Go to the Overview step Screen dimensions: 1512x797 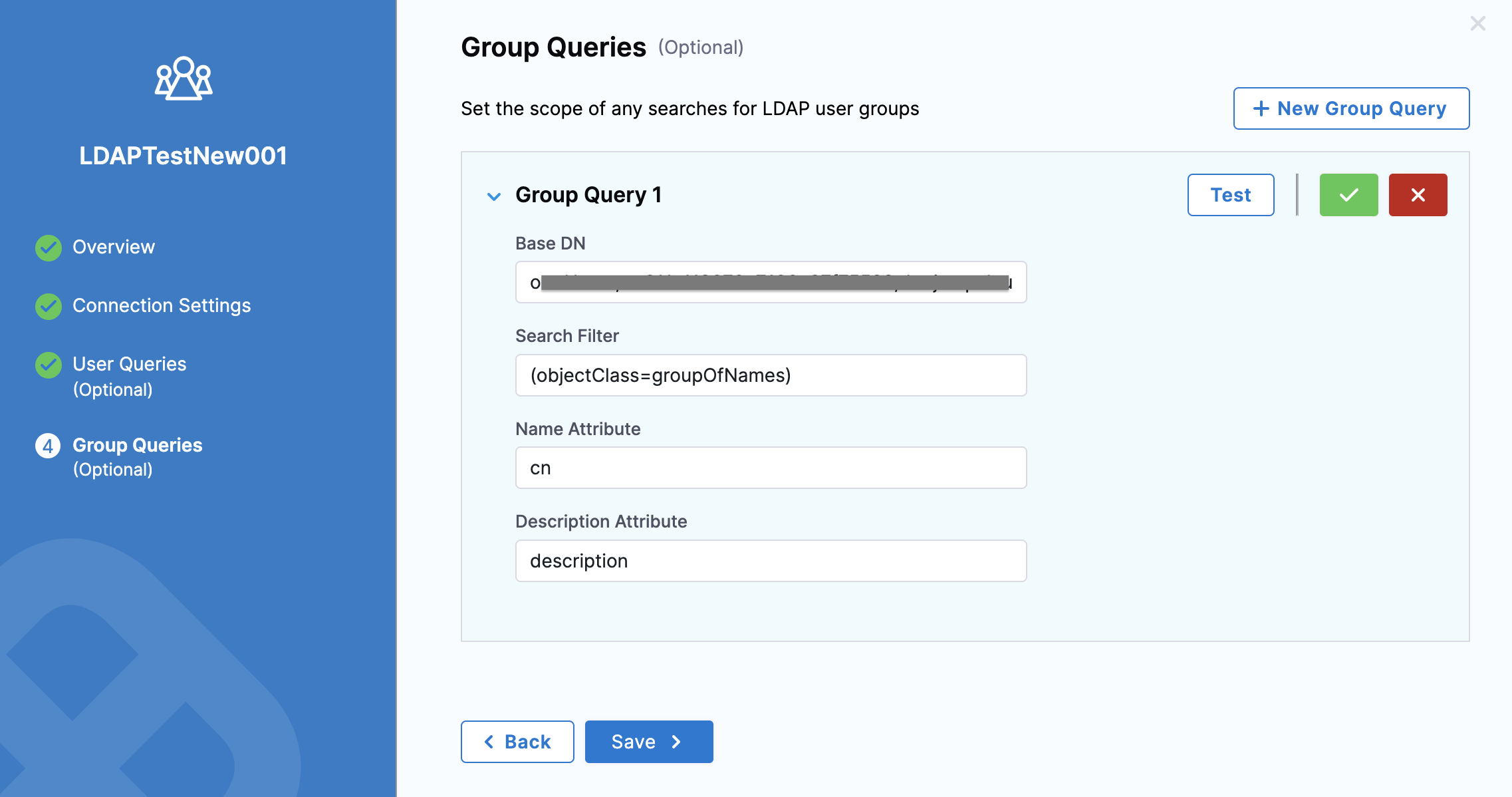[x=114, y=247]
